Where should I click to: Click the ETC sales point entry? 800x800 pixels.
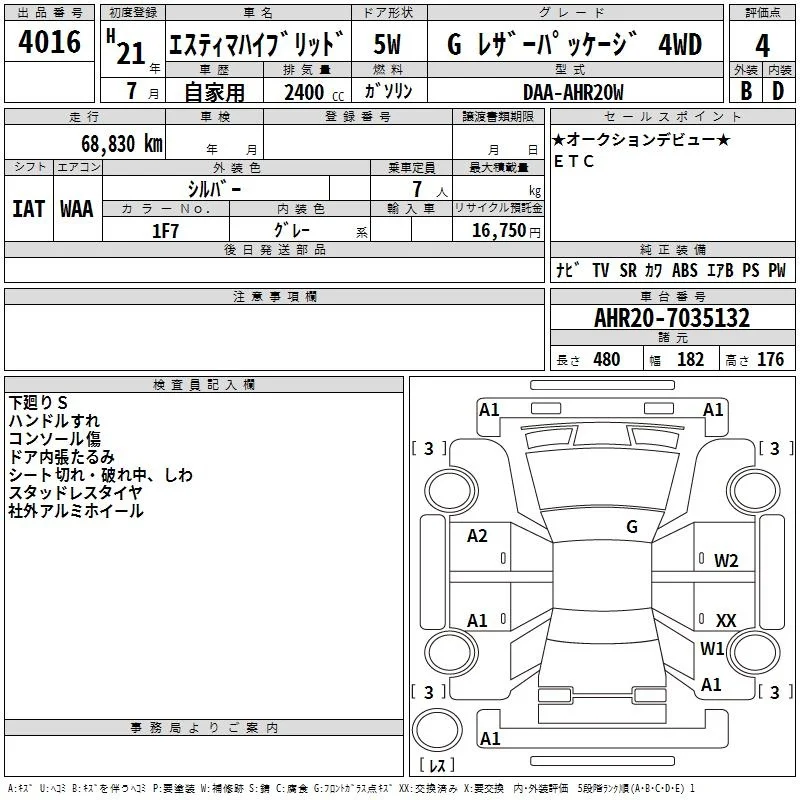tap(574, 161)
